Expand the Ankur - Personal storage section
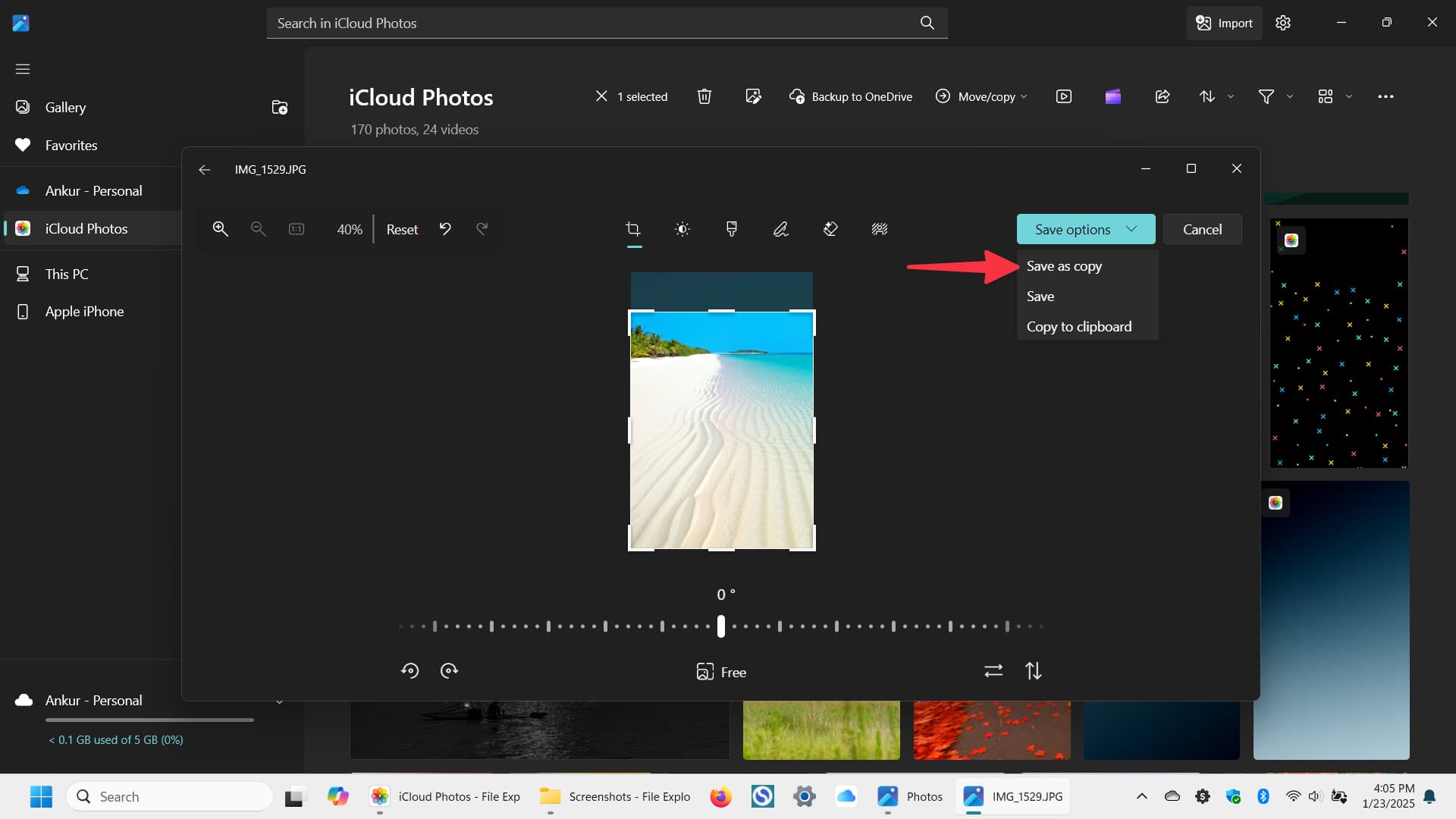This screenshot has height=819, width=1456. pyautogui.click(x=280, y=701)
